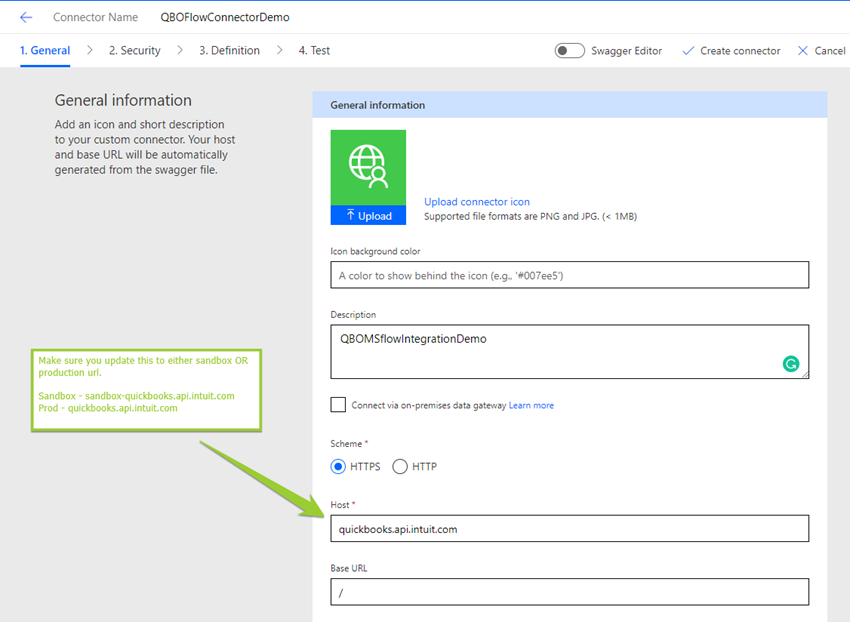Toggle the Swagger Editor switch
850x622 pixels.
tap(570, 51)
